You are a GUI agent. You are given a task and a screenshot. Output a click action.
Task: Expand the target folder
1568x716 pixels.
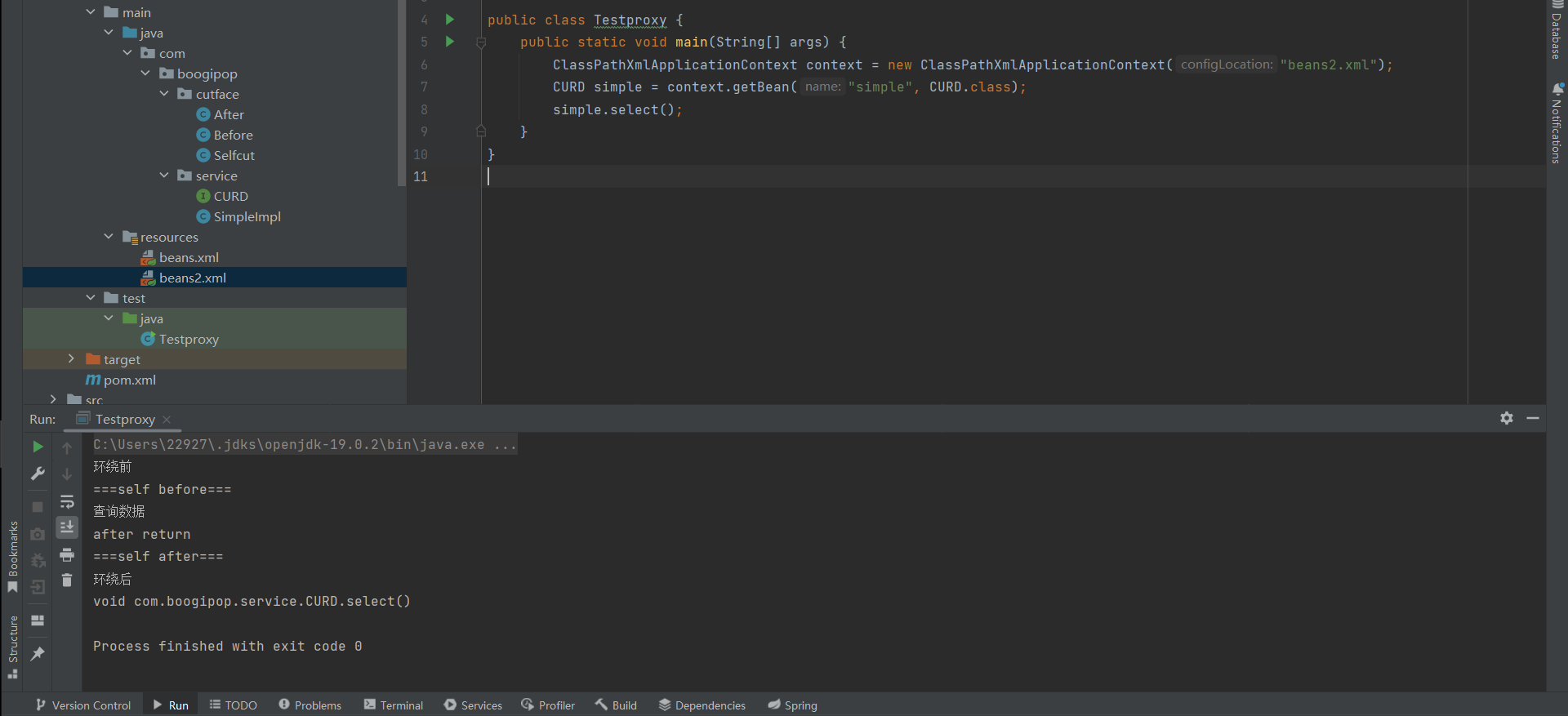click(x=71, y=359)
